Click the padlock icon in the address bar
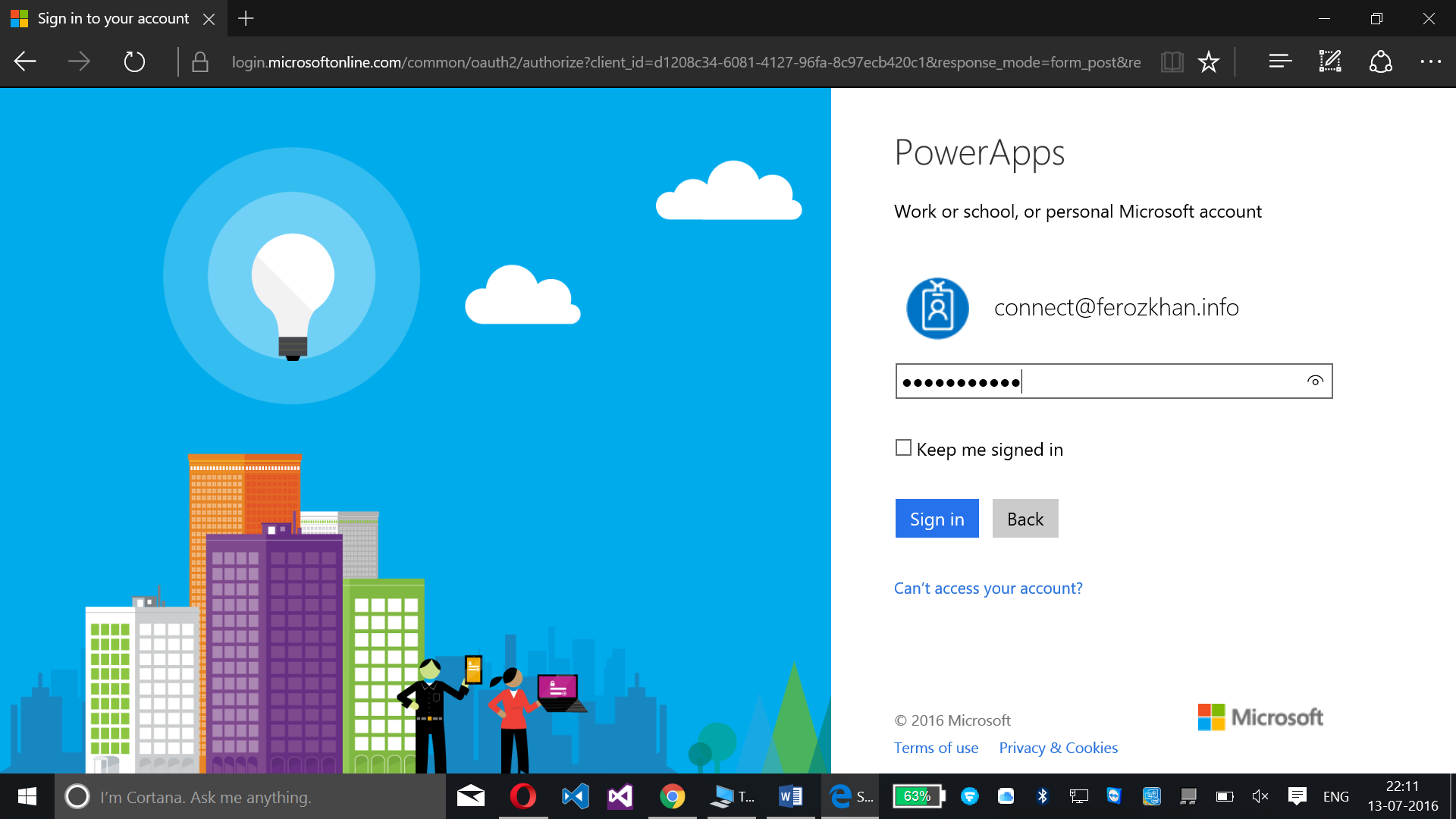 (x=200, y=62)
